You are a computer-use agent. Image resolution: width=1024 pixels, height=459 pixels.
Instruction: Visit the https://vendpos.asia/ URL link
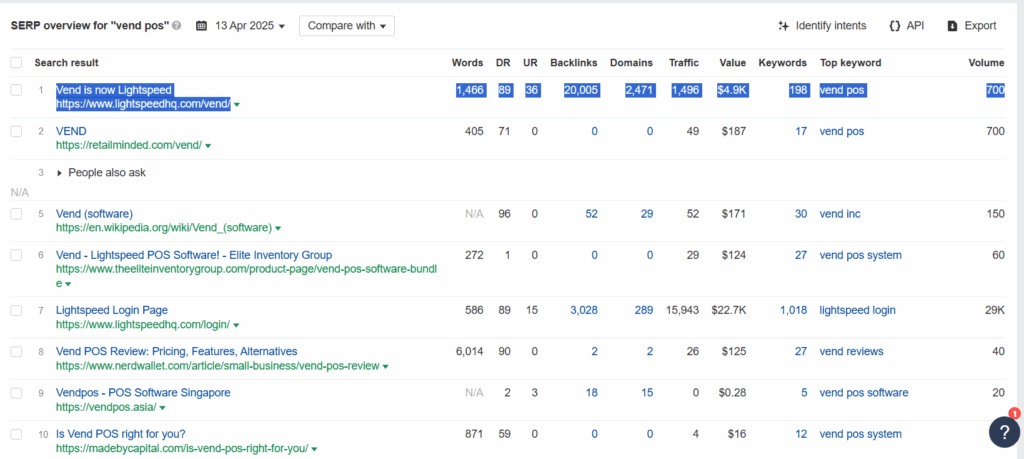(x=106, y=407)
